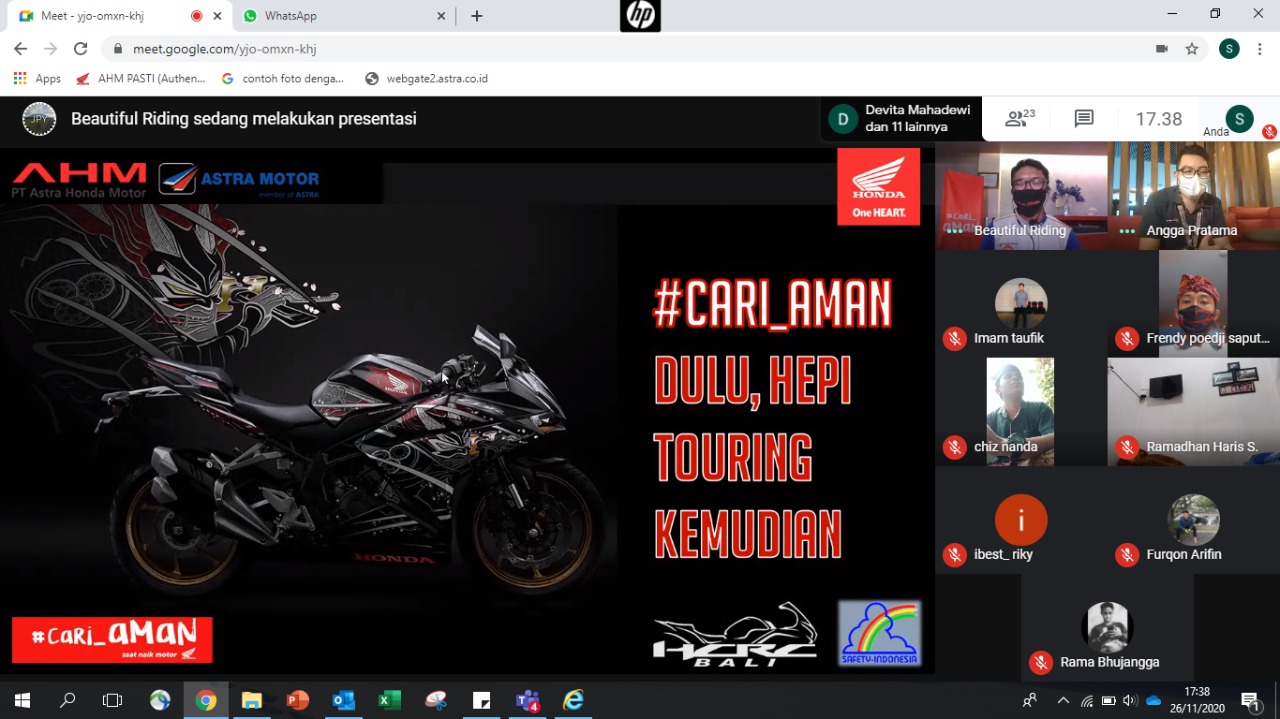Open Task View in the taskbar

tap(113, 700)
